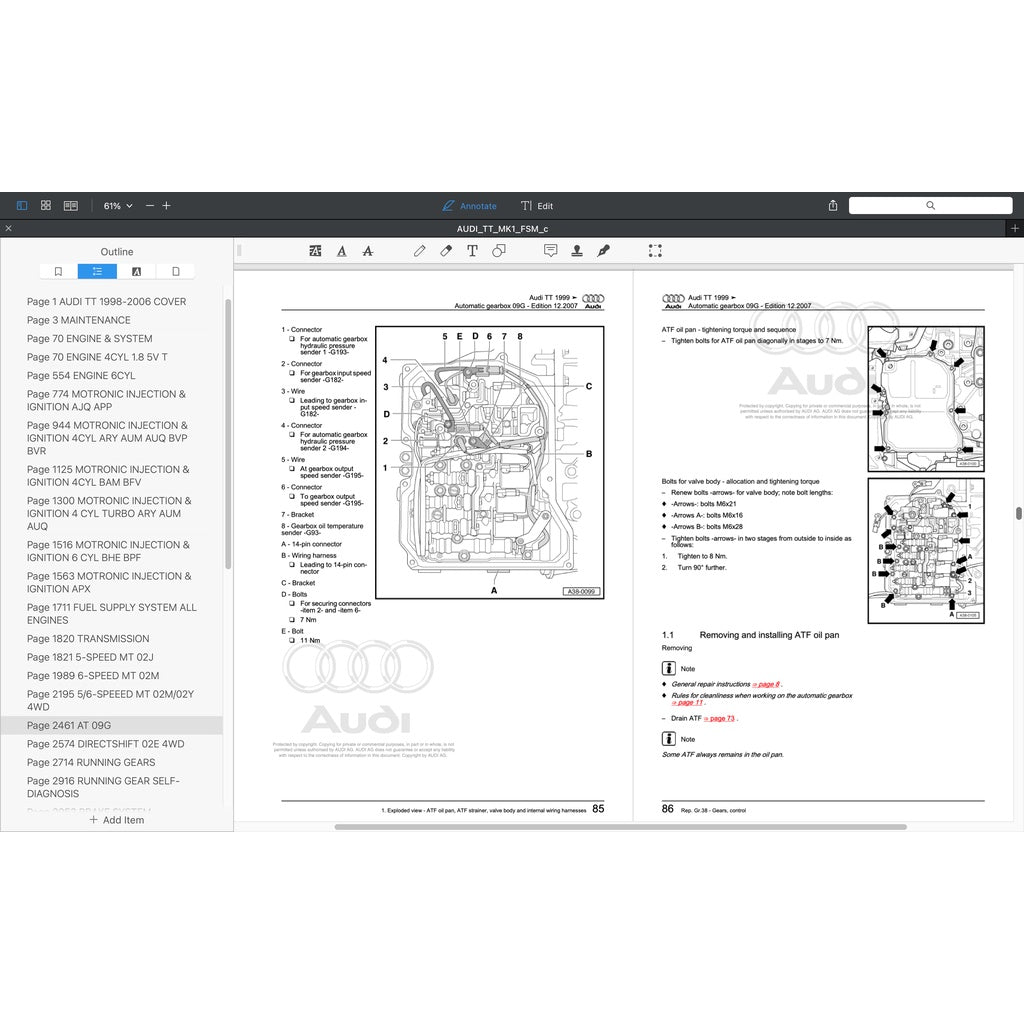1024x1024 pixels.
Task: Select the strikethrough text tool
Action: coord(367,251)
